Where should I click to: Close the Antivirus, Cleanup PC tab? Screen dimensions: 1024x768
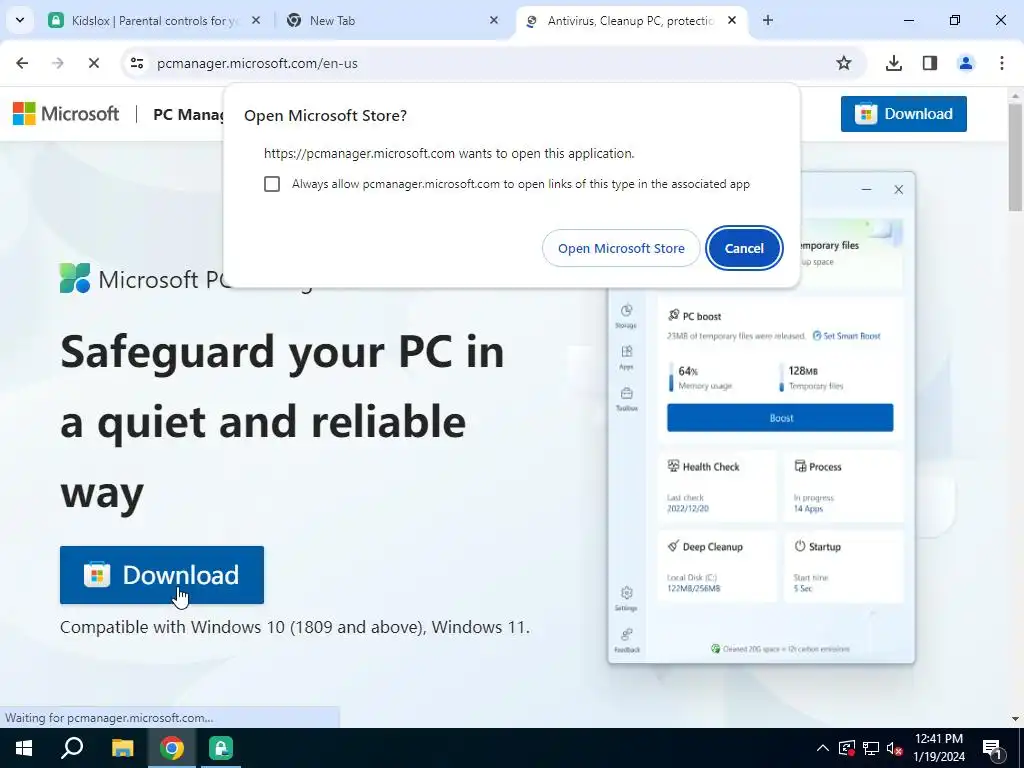pos(732,21)
